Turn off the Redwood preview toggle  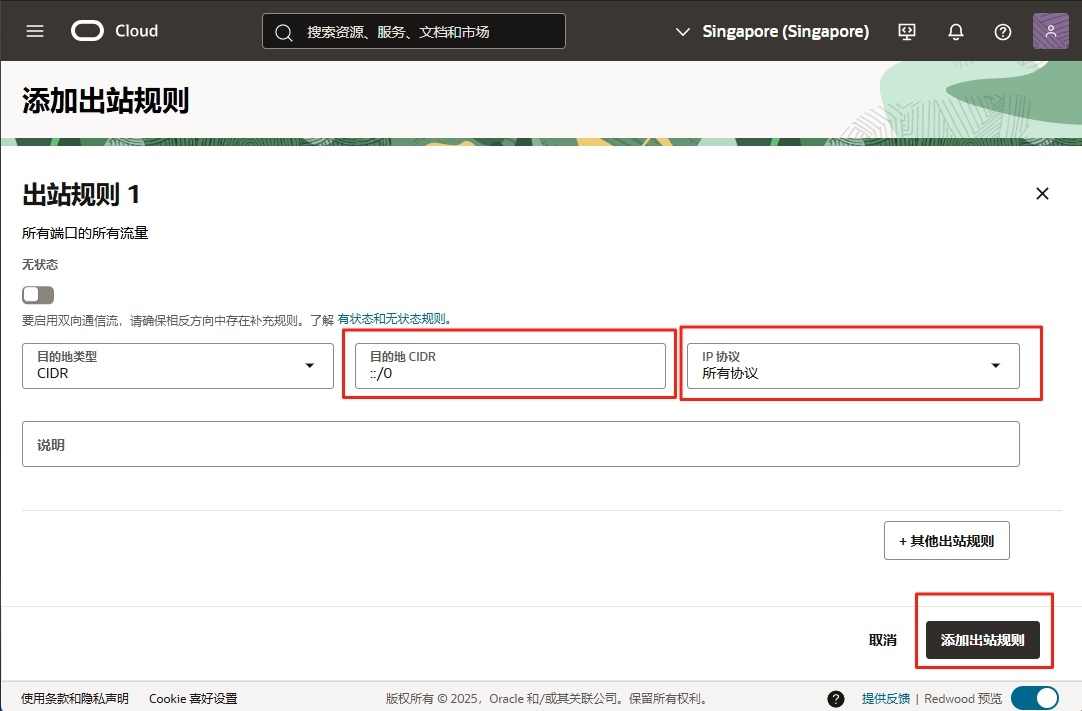point(1034,698)
